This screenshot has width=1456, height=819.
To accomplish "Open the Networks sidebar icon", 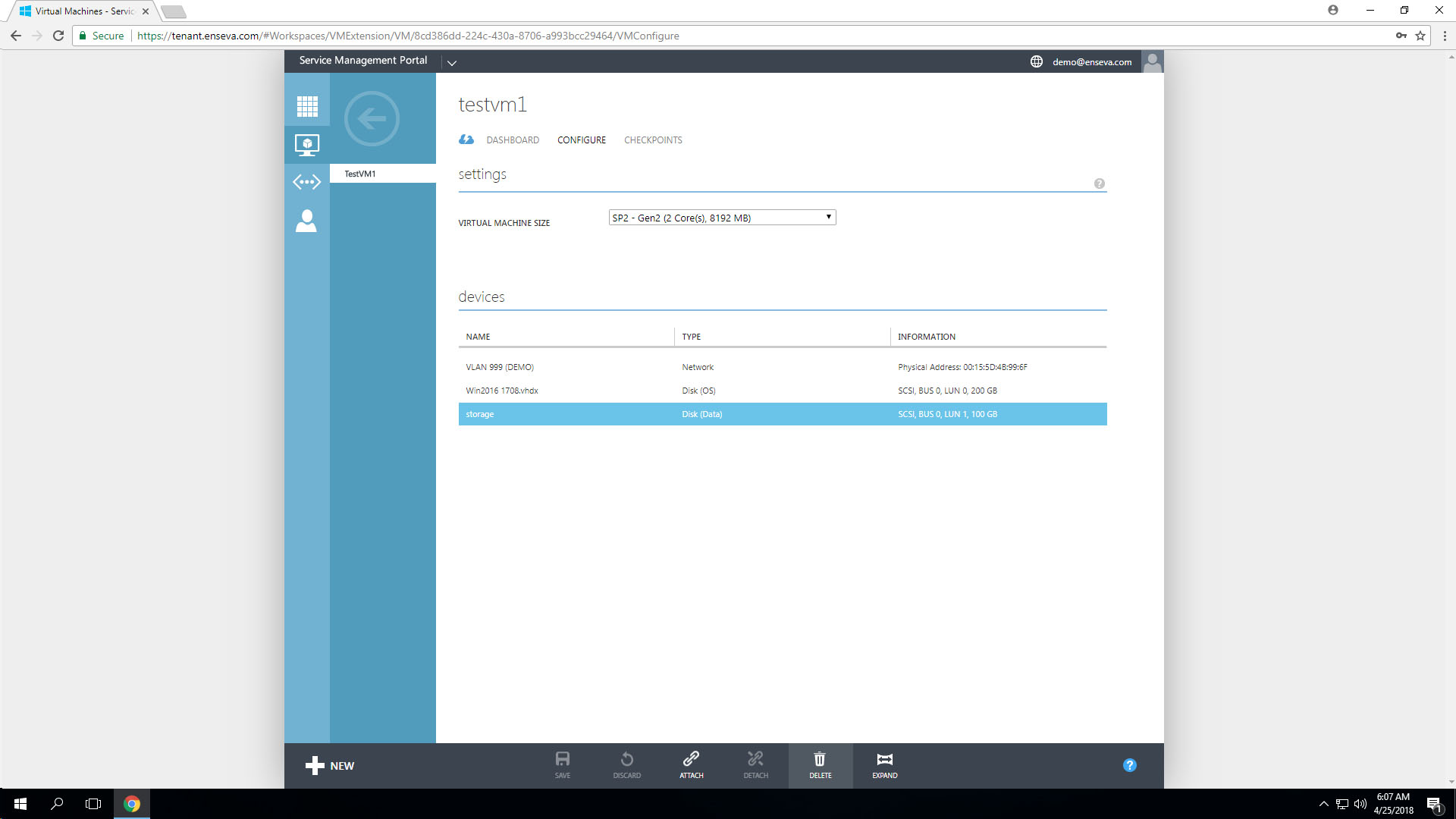I will (307, 182).
